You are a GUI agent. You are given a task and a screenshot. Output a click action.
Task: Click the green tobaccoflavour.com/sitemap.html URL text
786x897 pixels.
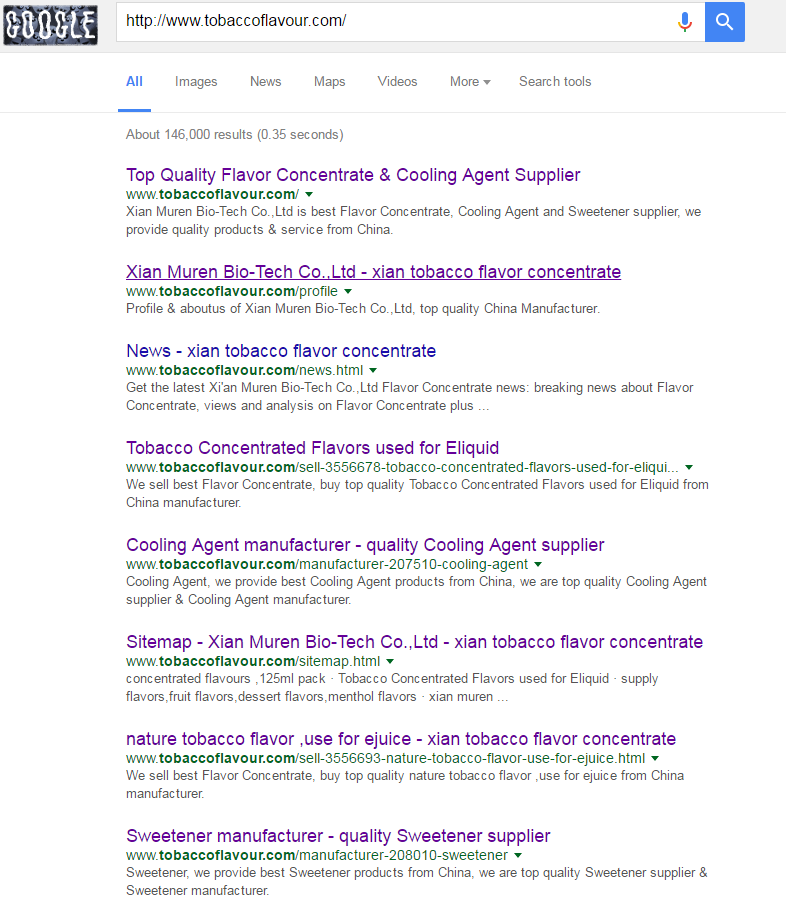[x=253, y=661]
